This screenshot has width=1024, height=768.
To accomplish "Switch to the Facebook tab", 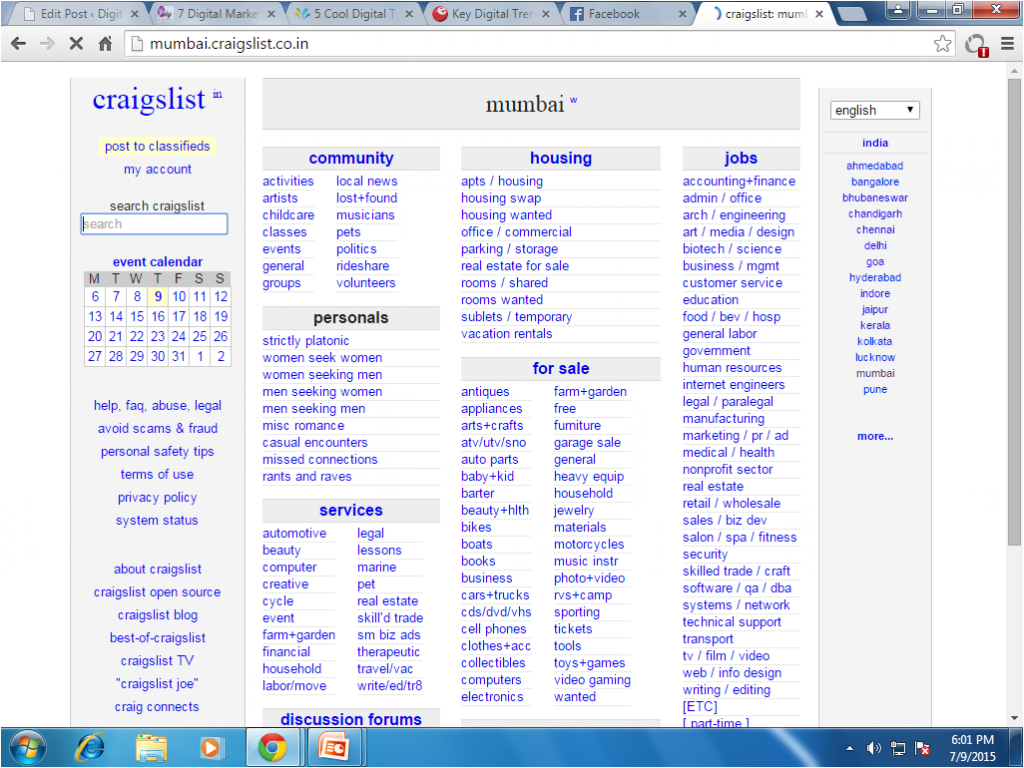I will pos(627,14).
